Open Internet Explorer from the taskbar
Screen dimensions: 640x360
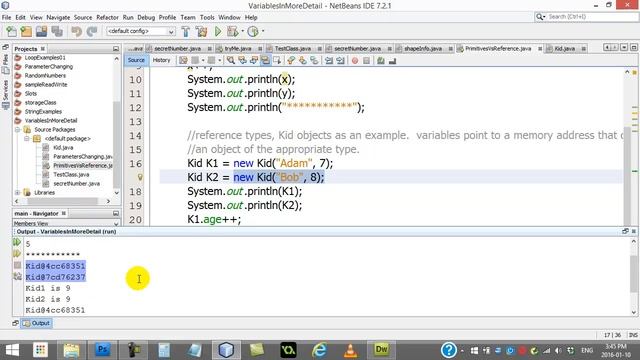coord(319,350)
